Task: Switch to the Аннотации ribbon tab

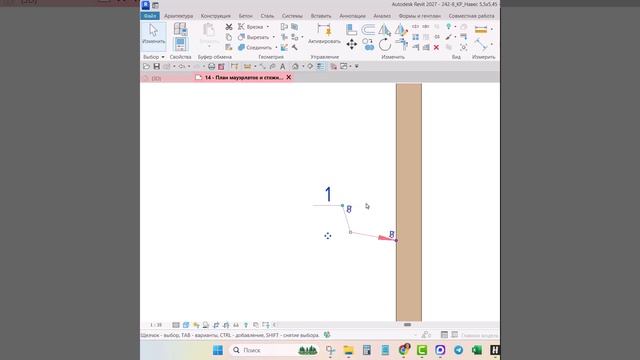Action: click(x=352, y=16)
